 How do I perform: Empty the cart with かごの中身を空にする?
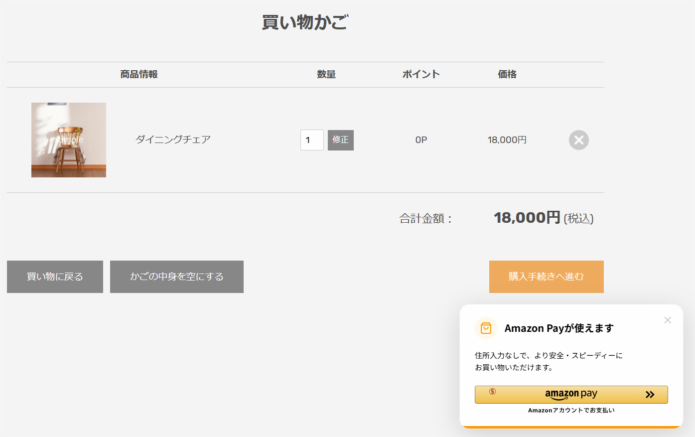coord(176,277)
